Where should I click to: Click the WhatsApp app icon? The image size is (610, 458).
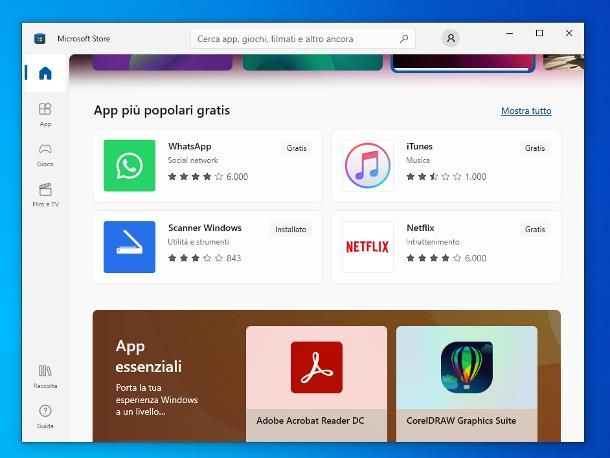129,165
